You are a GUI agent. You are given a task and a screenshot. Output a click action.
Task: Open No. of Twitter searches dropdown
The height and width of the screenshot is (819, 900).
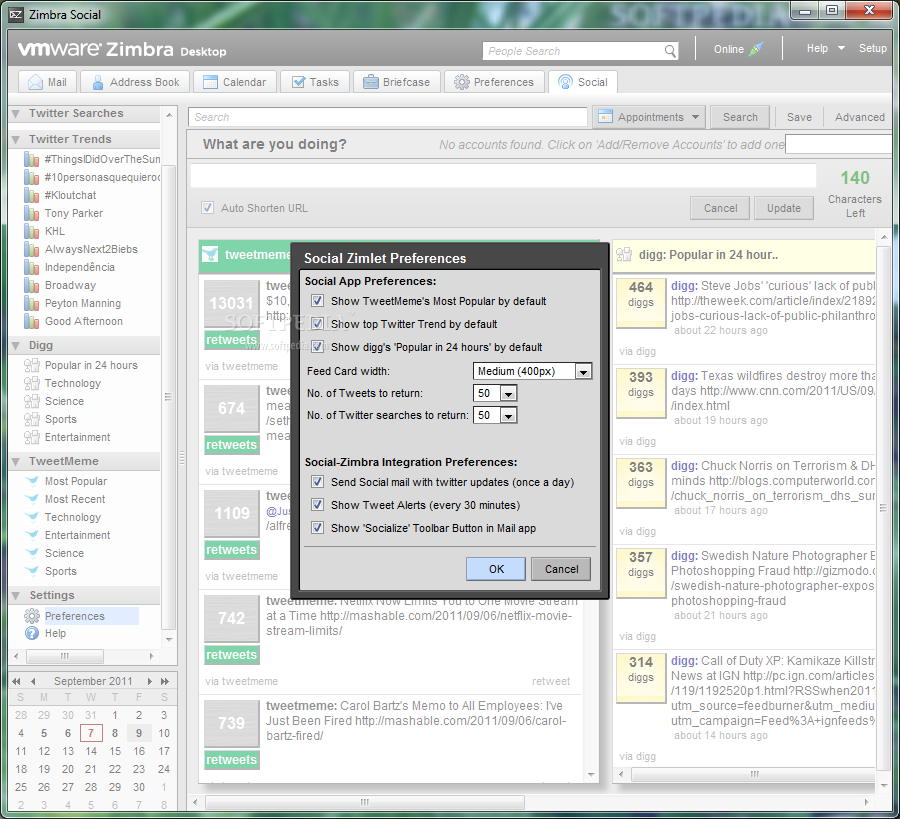point(509,416)
